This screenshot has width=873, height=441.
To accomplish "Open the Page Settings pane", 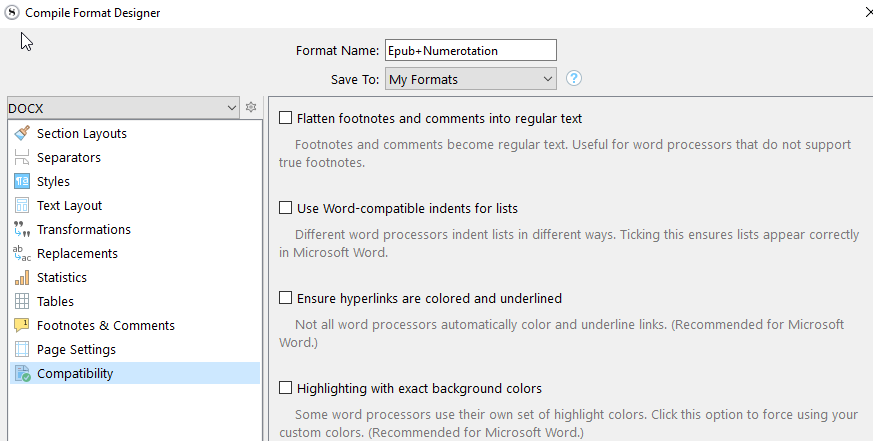I will click(76, 349).
